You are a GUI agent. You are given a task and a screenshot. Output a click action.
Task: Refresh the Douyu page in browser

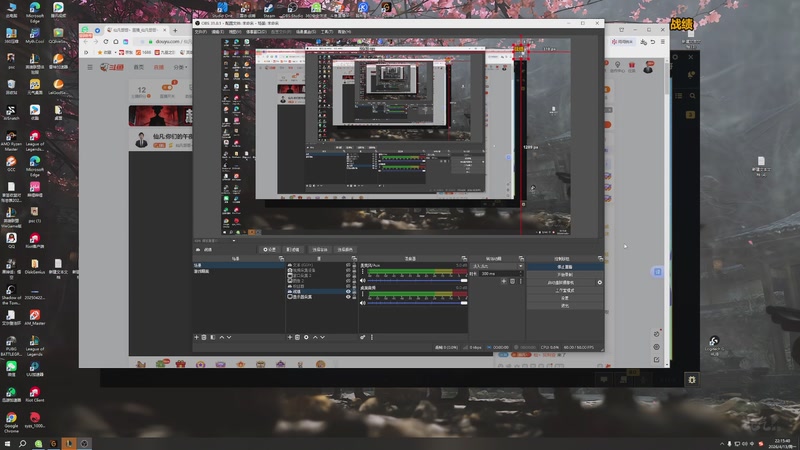click(x=106, y=41)
